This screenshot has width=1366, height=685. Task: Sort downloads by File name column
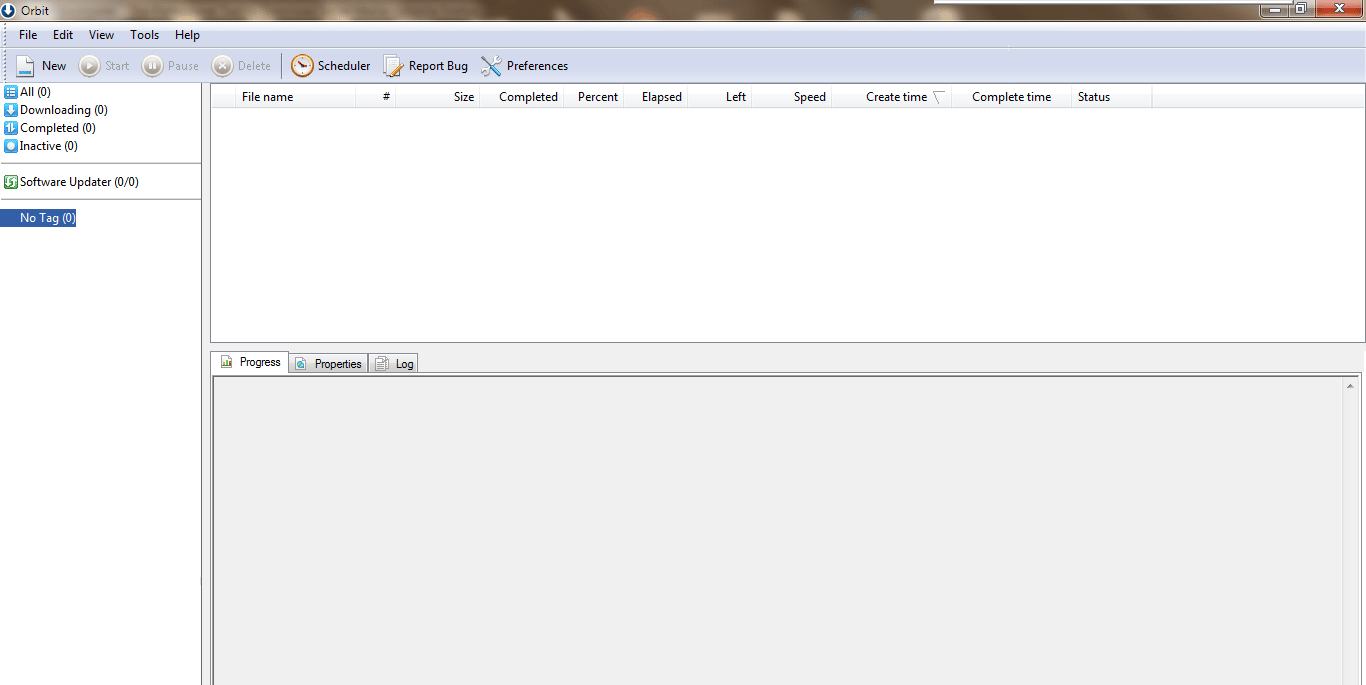(267, 97)
